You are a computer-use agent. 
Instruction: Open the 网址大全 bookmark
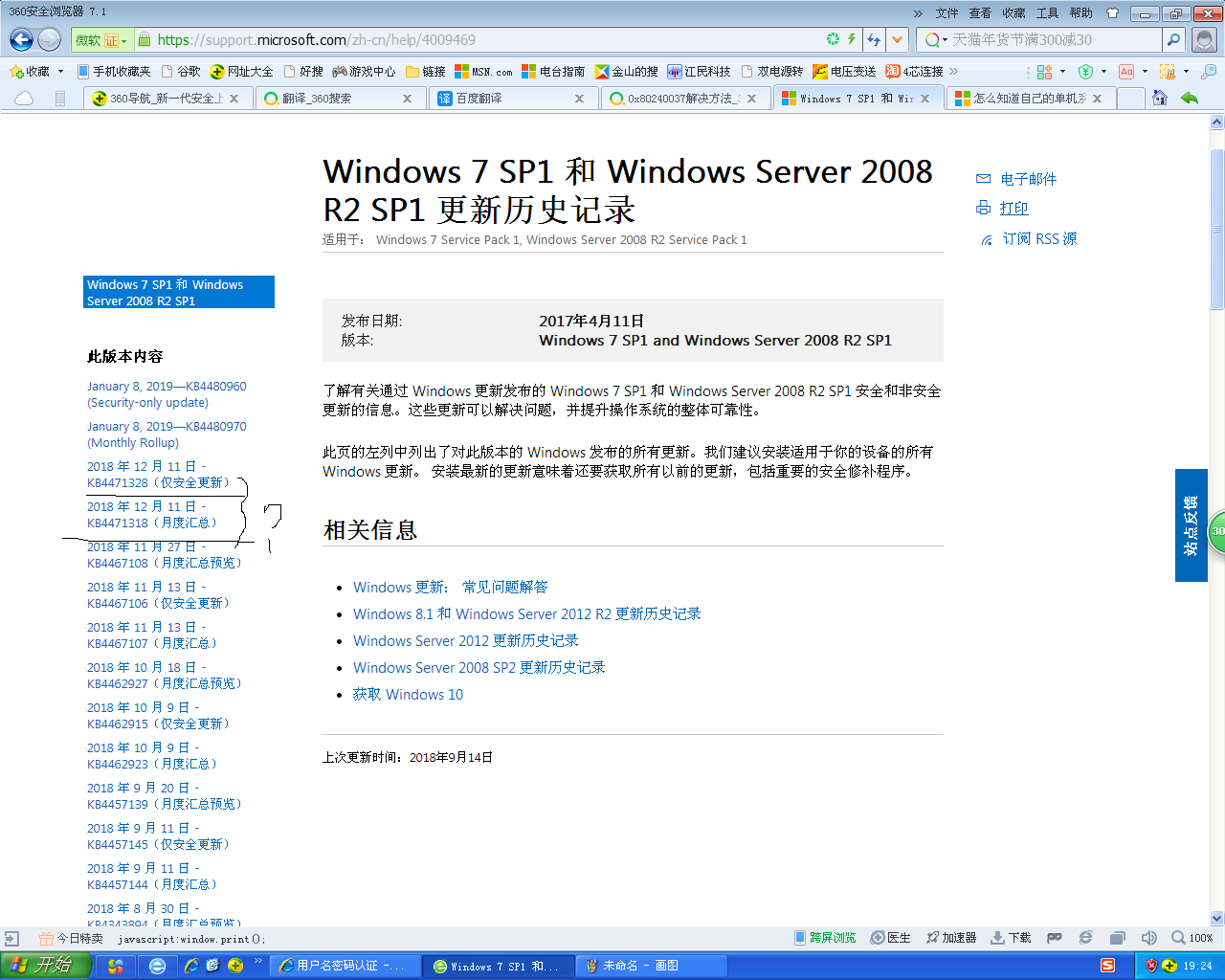click(x=242, y=72)
